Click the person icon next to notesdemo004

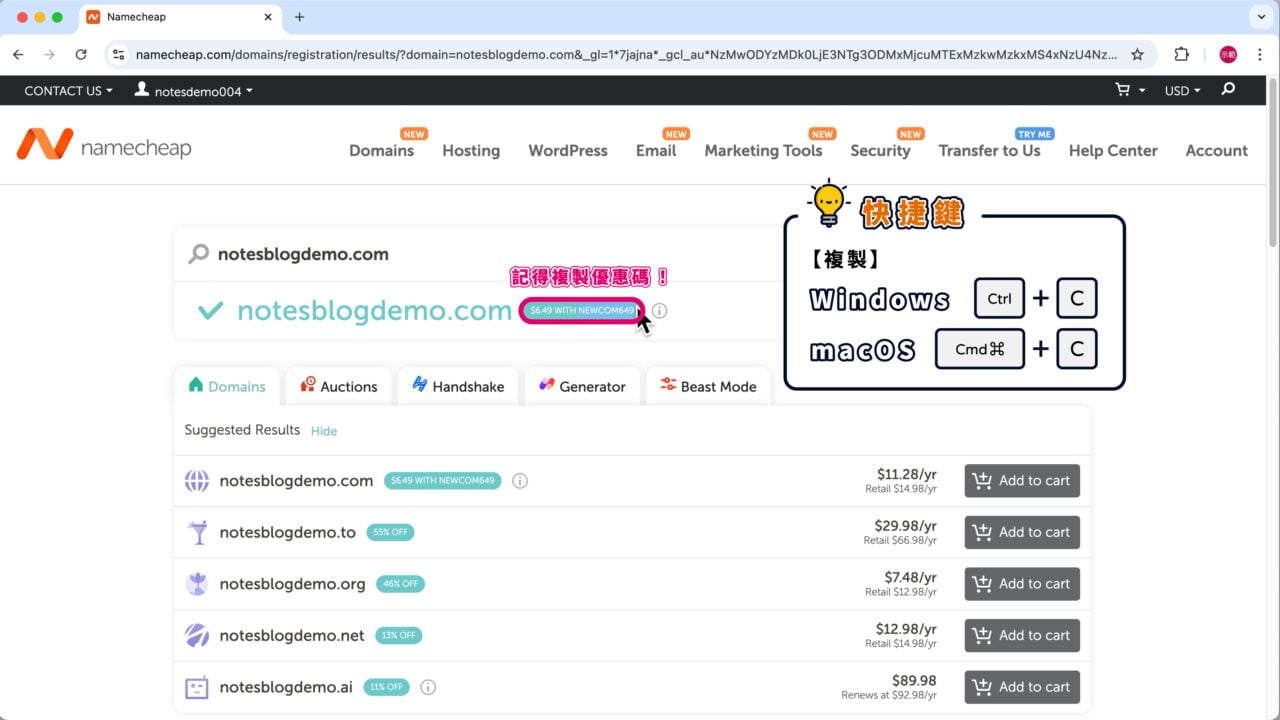tap(143, 90)
